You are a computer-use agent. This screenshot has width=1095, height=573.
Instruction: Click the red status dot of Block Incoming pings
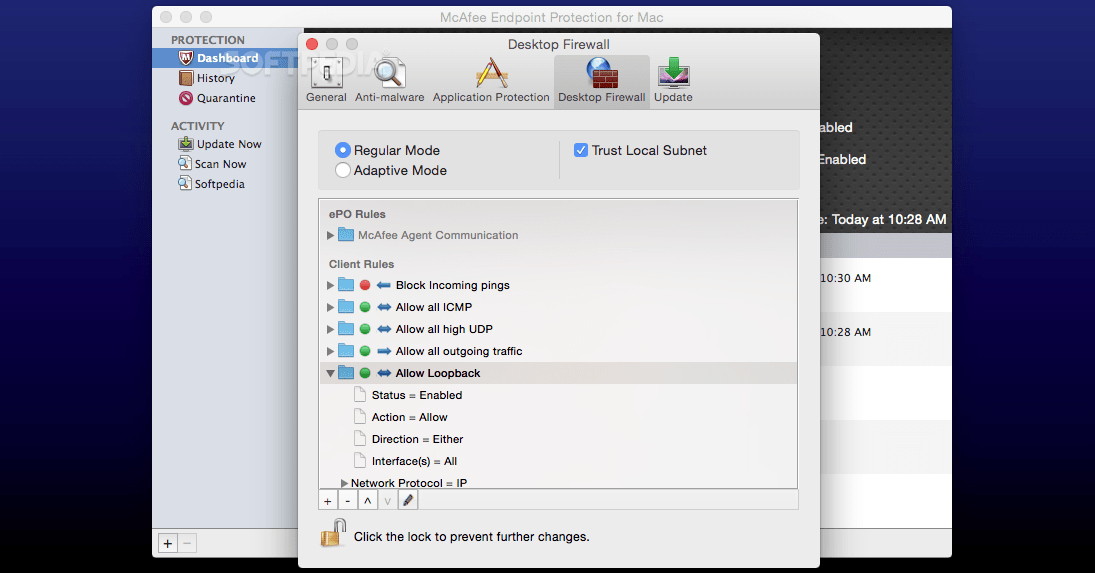coord(365,285)
